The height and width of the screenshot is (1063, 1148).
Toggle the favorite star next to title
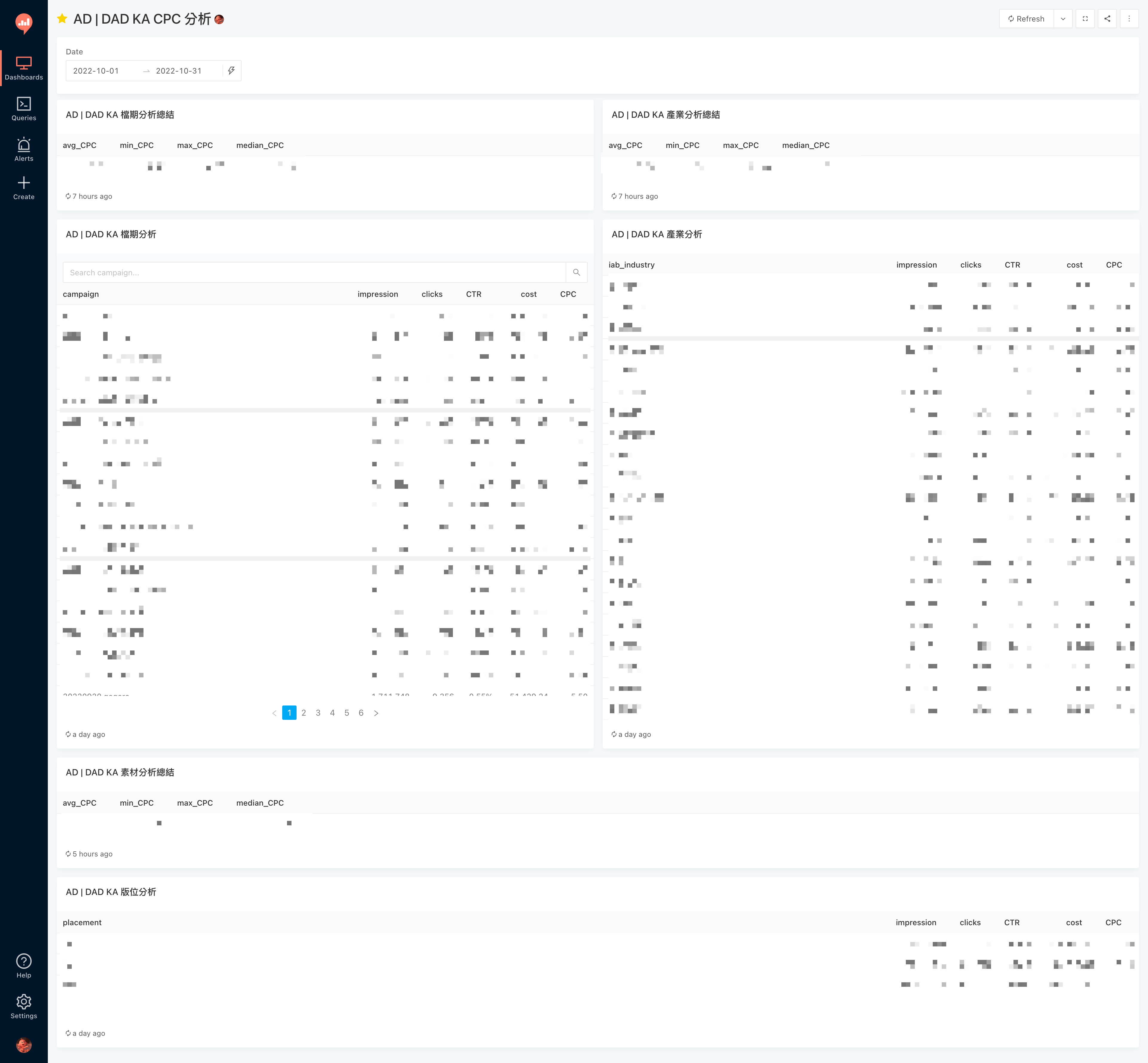point(62,19)
